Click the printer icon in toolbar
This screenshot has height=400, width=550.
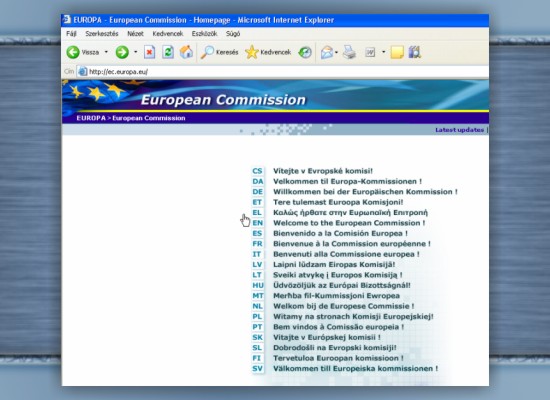pos(349,52)
